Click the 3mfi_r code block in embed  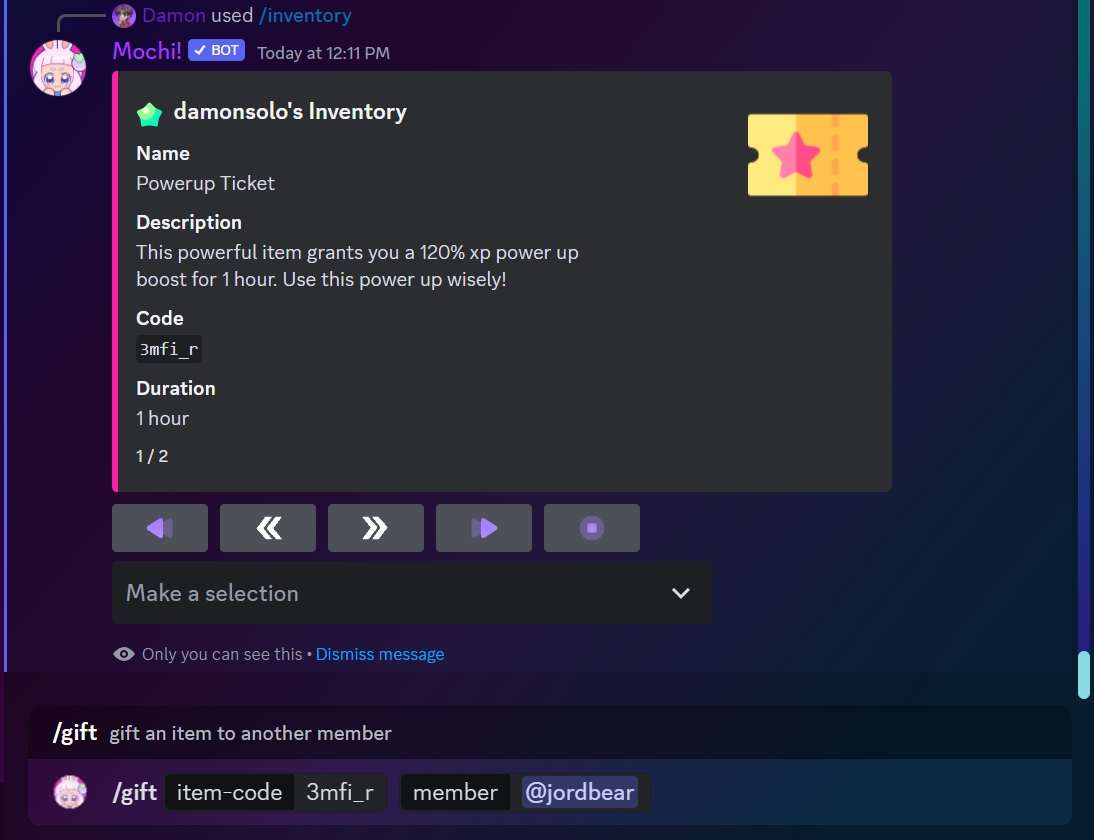[x=169, y=349]
